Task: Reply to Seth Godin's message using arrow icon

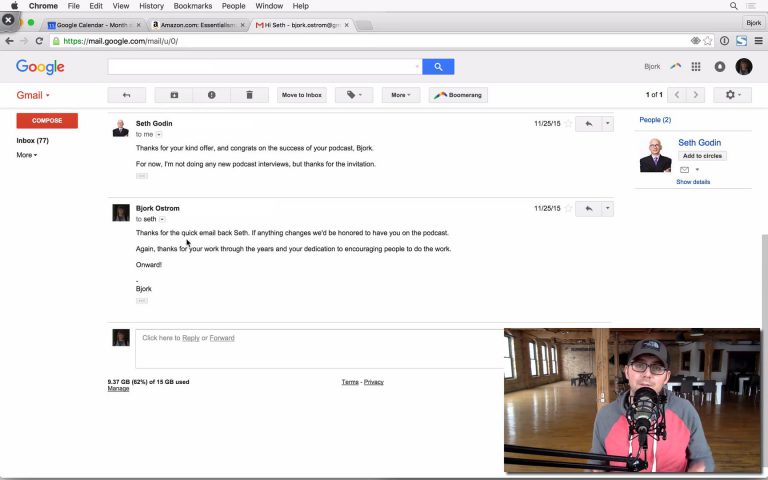Action: pos(589,124)
